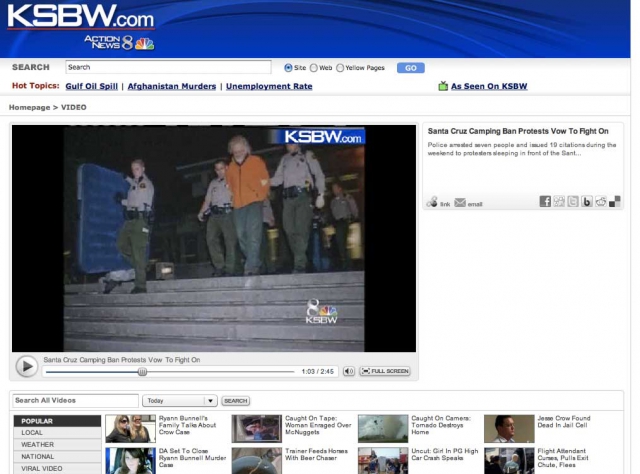Click the email envelope icon

(460, 203)
